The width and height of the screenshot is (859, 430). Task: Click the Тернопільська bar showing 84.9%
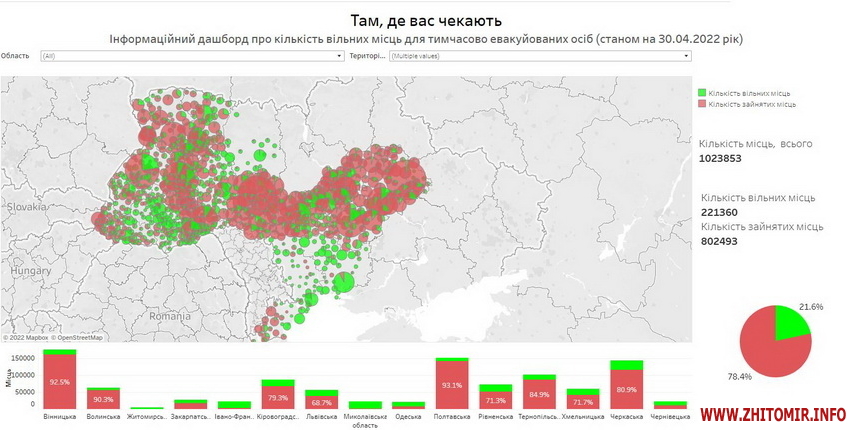(x=539, y=394)
